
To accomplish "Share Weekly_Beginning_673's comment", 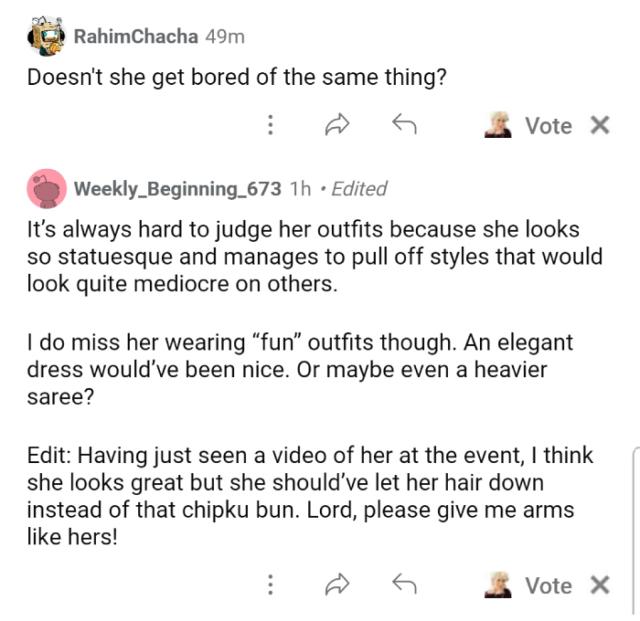I will point(336,586).
